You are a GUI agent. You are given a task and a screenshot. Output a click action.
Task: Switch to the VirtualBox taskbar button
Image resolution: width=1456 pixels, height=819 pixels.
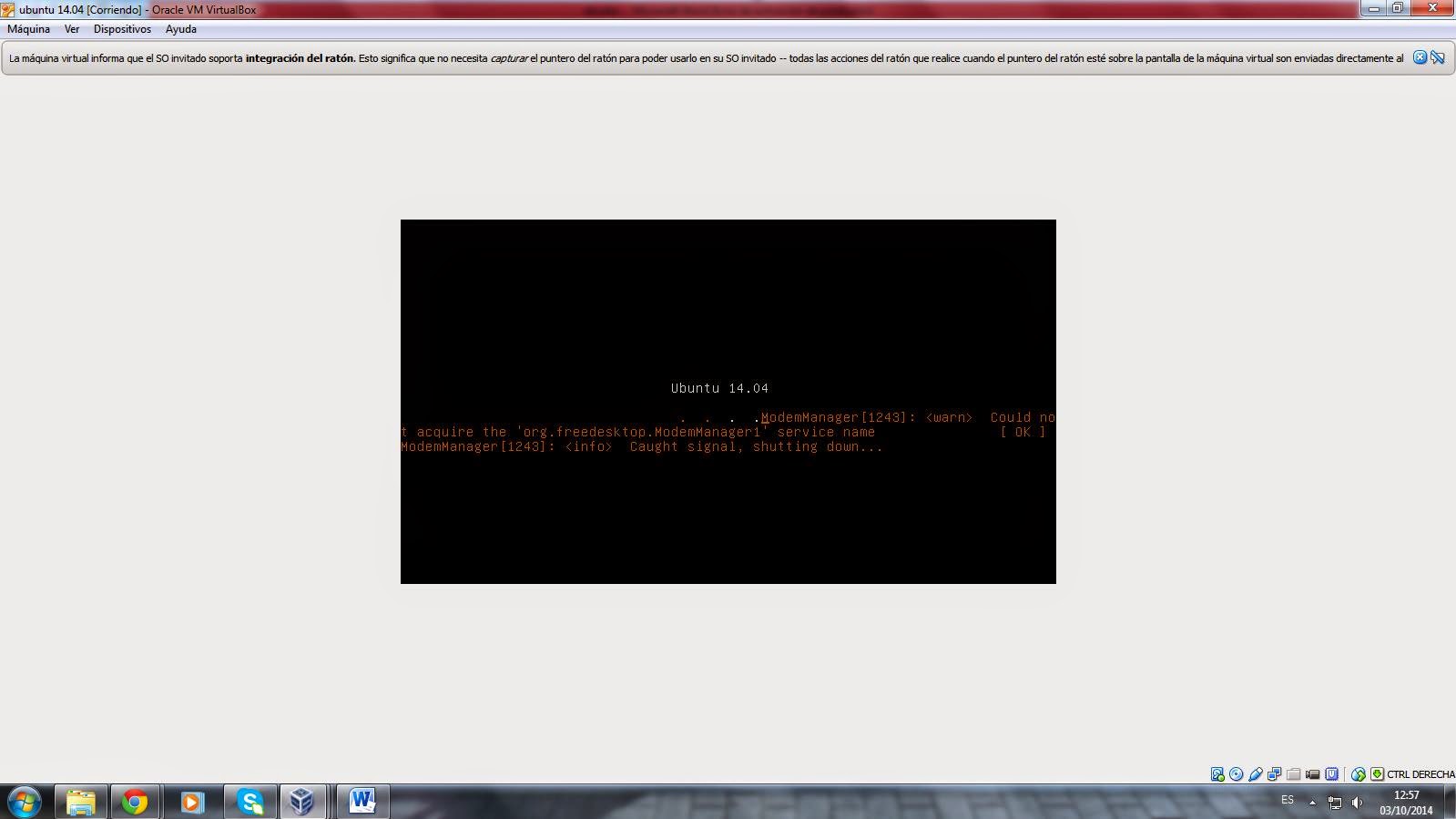coord(302,802)
